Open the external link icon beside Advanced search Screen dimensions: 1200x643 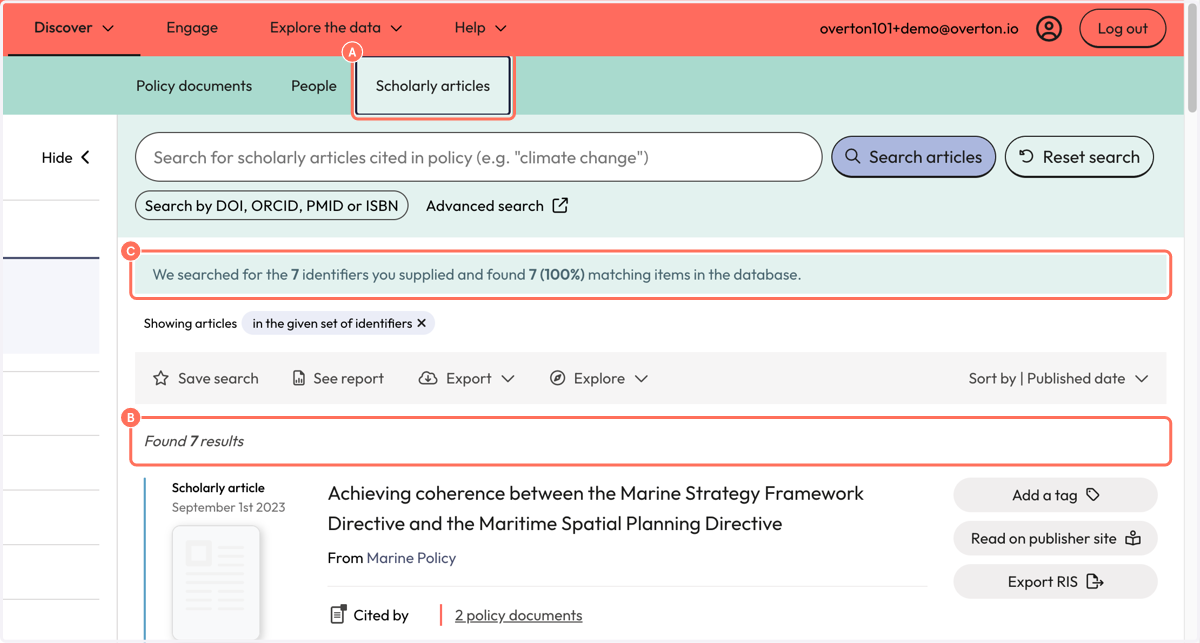click(560, 205)
